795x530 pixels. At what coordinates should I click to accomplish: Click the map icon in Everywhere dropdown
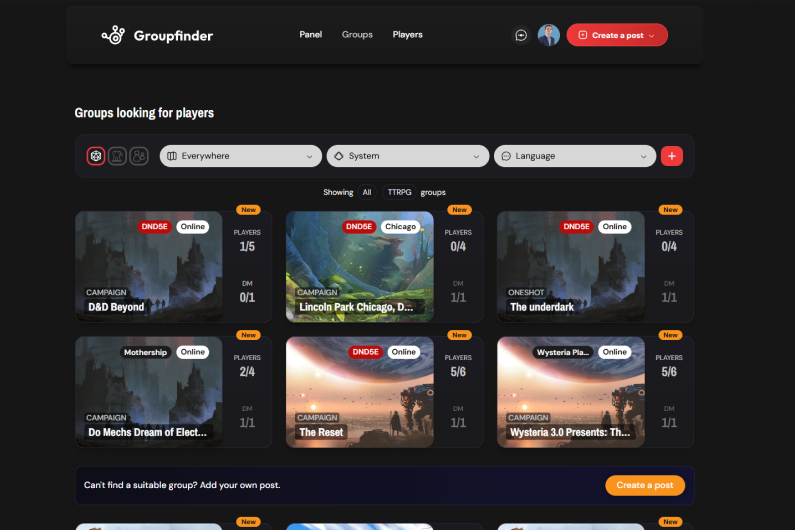point(172,156)
